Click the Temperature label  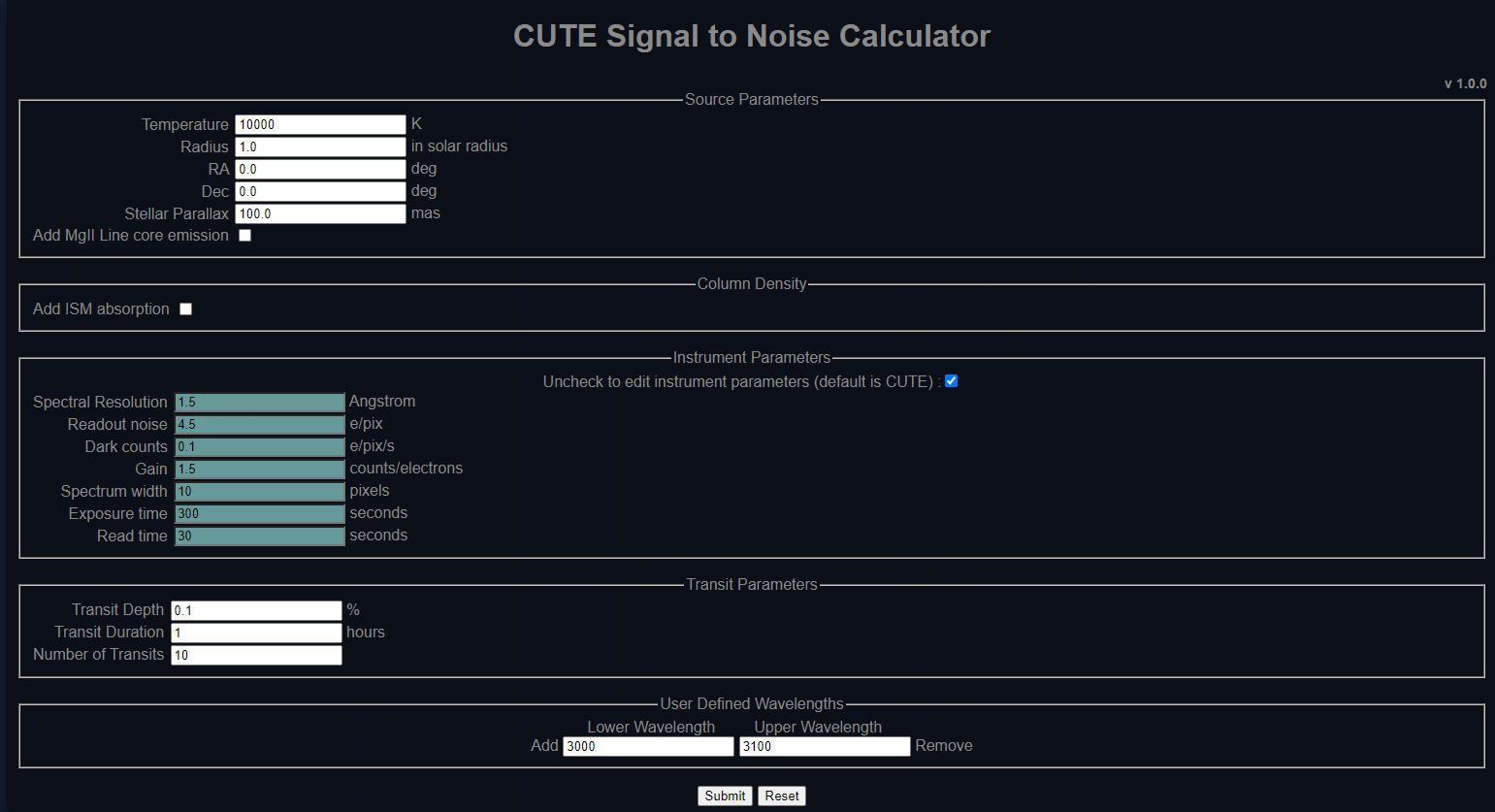click(x=185, y=124)
